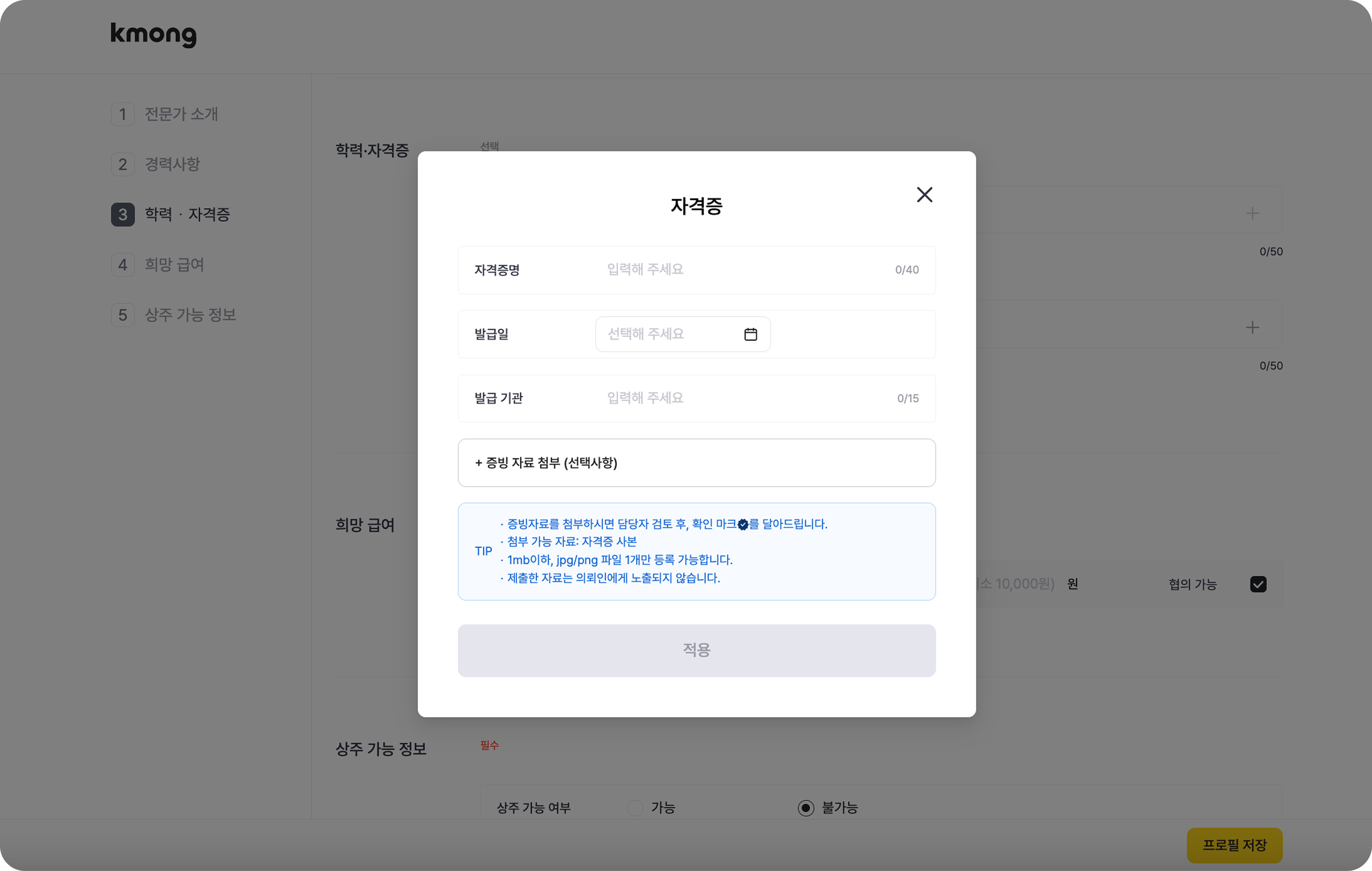This screenshot has height=871, width=1372.
Task: Click the 프로필 저장 button
Action: coord(1234,845)
